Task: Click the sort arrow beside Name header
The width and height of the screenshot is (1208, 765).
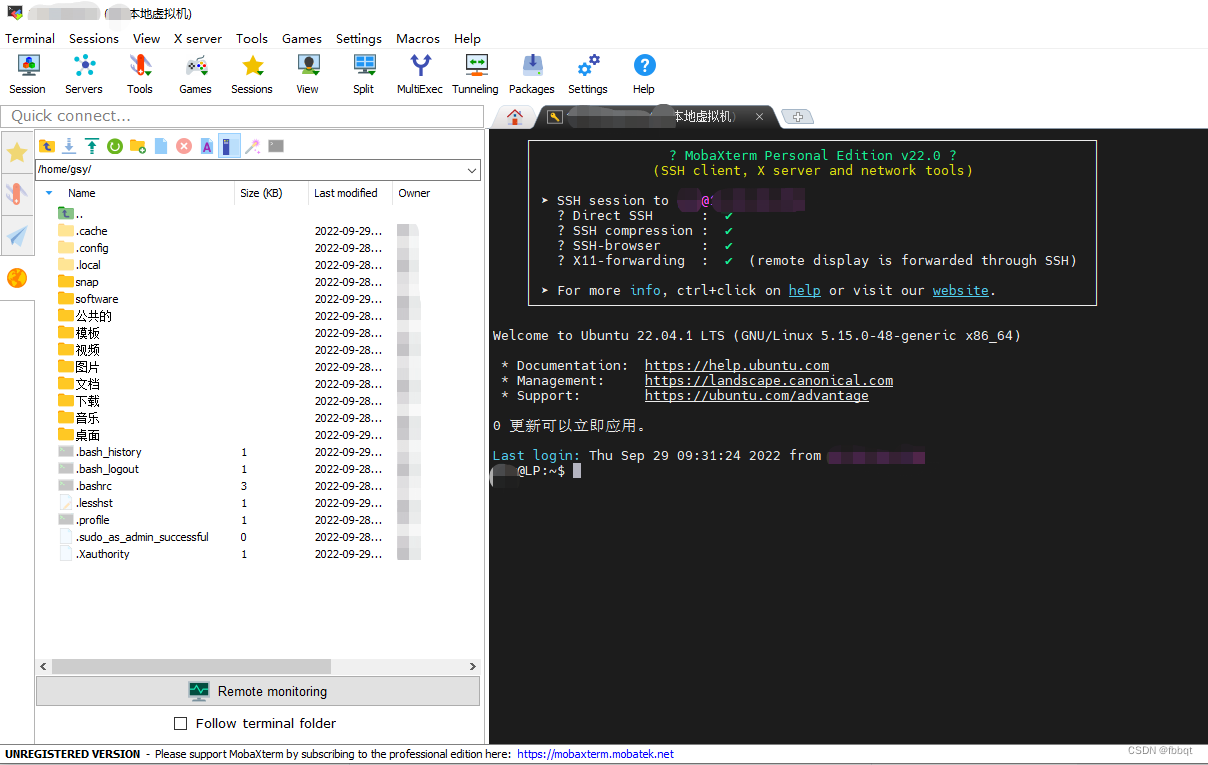Action: coord(49,193)
